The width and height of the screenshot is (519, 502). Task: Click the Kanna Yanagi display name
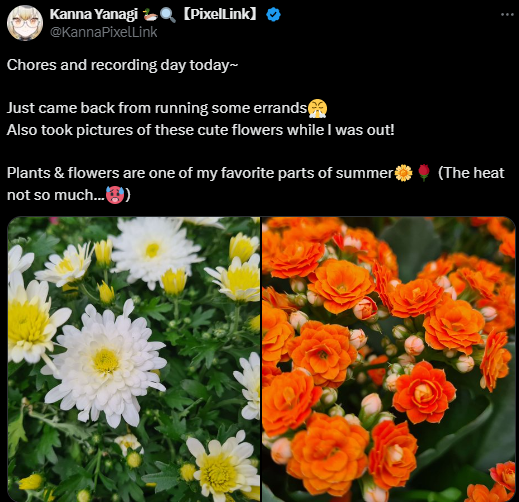pos(94,14)
